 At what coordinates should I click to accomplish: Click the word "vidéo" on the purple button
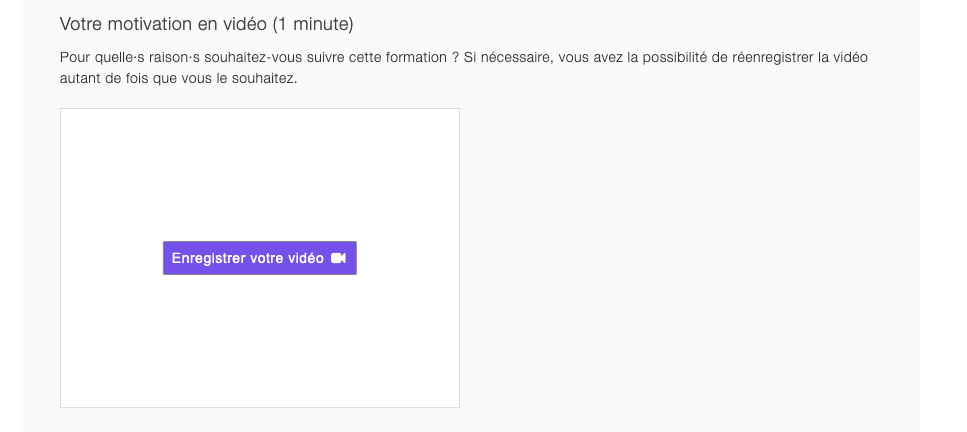tap(305, 258)
